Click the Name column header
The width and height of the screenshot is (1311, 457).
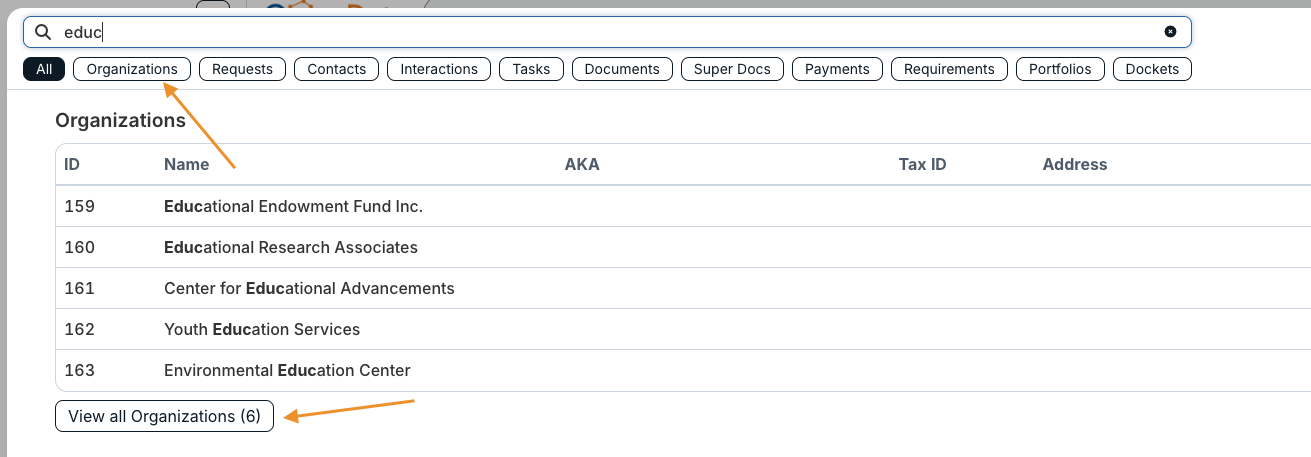pos(187,164)
